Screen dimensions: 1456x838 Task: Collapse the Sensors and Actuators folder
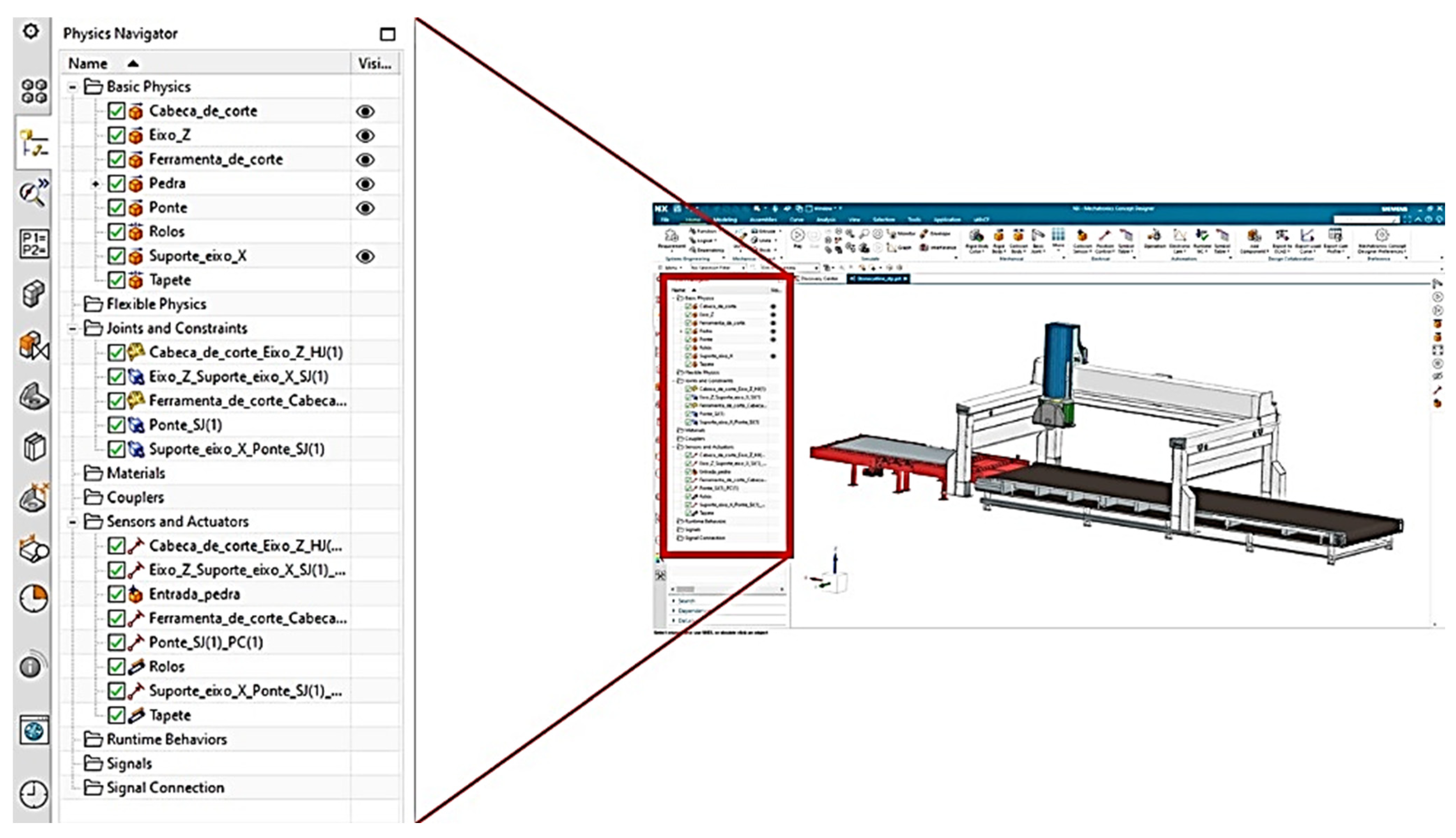click(x=72, y=522)
